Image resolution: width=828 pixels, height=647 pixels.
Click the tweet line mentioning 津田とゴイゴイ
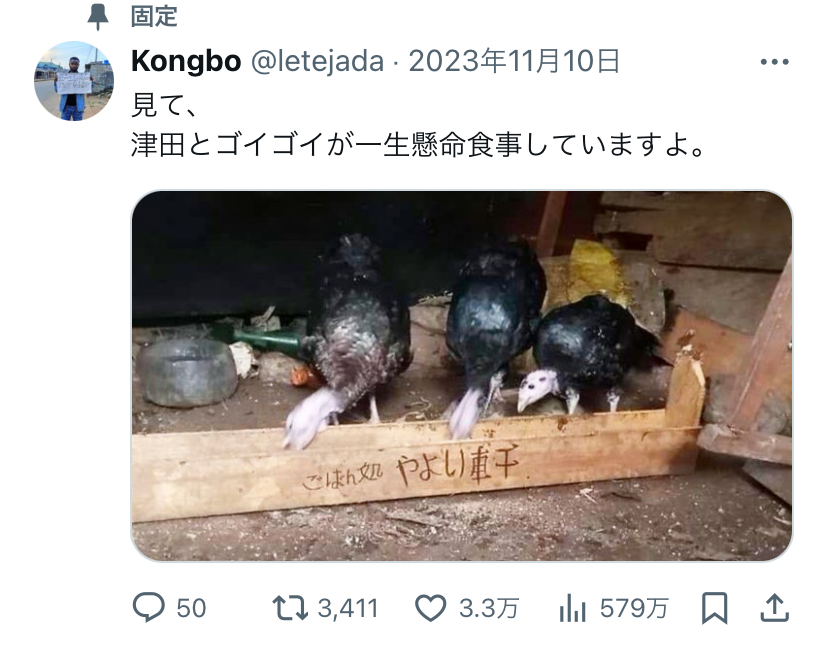click(x=419, y=145)
